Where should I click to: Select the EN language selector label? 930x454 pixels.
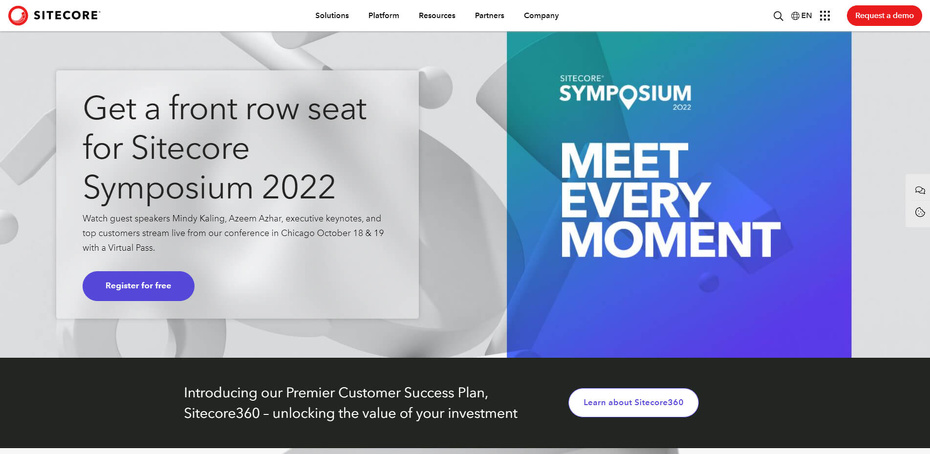[x=807, y=16]
